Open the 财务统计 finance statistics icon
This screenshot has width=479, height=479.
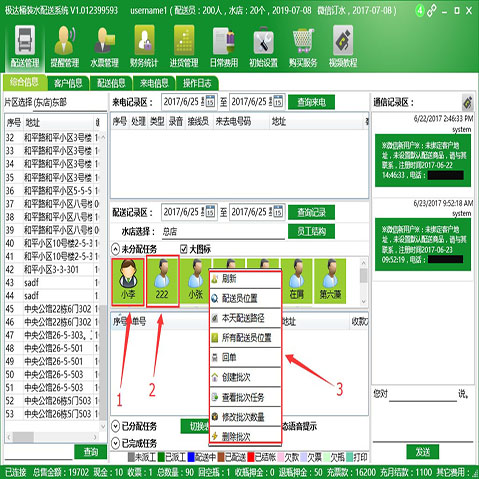(144, 46)
